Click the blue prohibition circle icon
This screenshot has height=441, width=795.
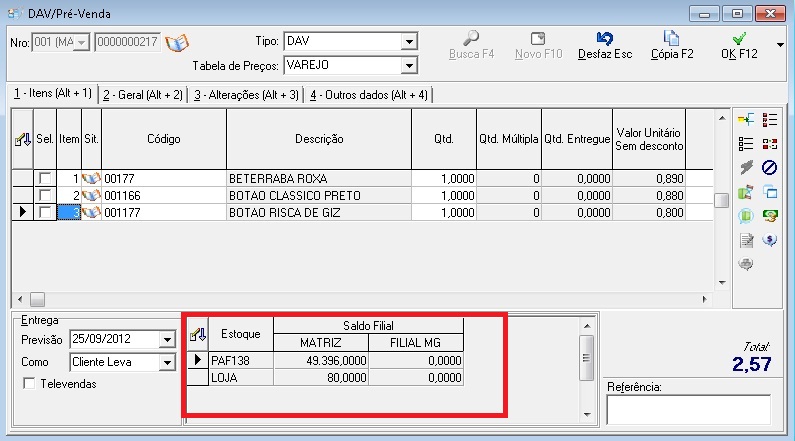coord(770,167)
